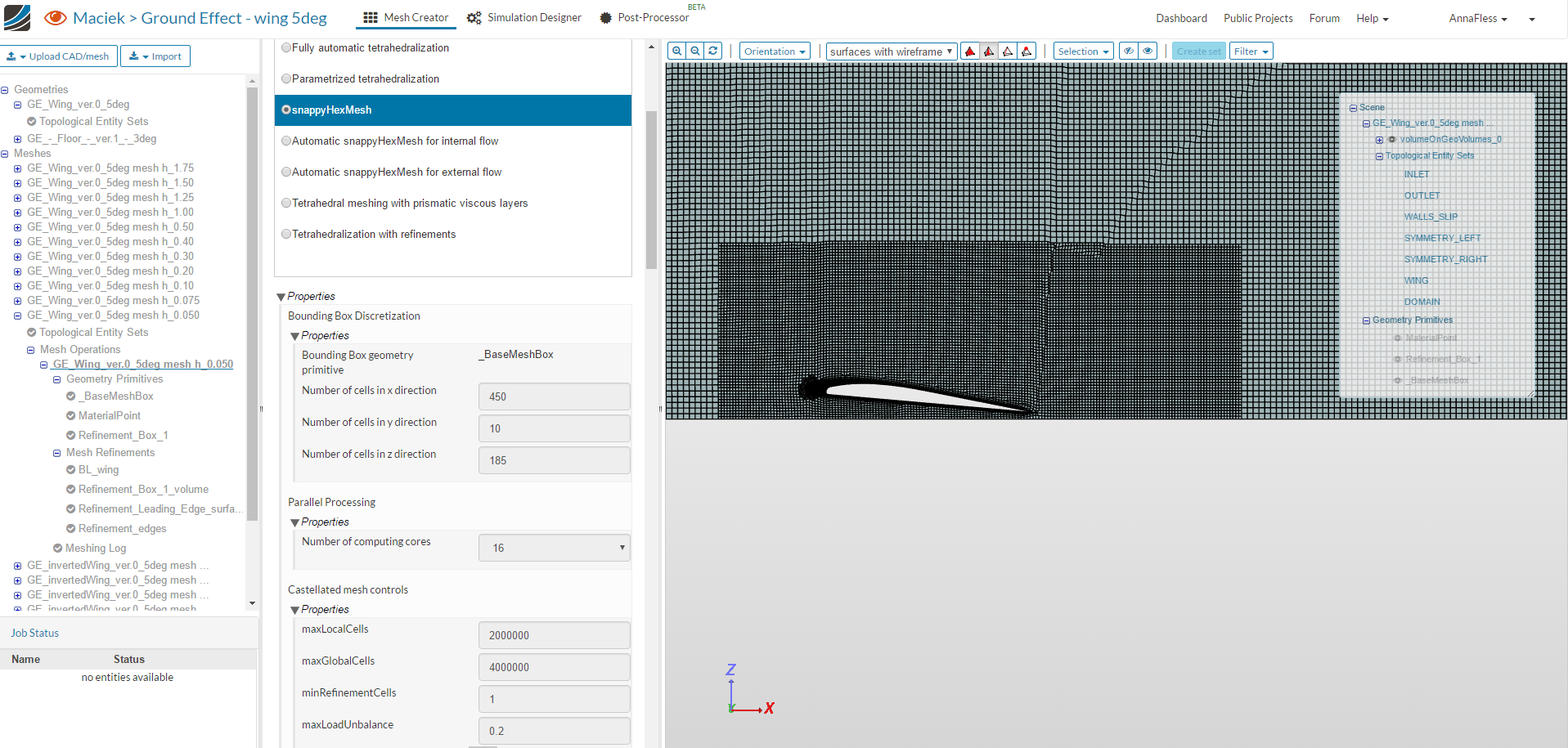This screenshot has height=748, width=1568.
Task: Select the volume picking tetrahedron icon
Action: pyautogui.click(x=970, y=52)
